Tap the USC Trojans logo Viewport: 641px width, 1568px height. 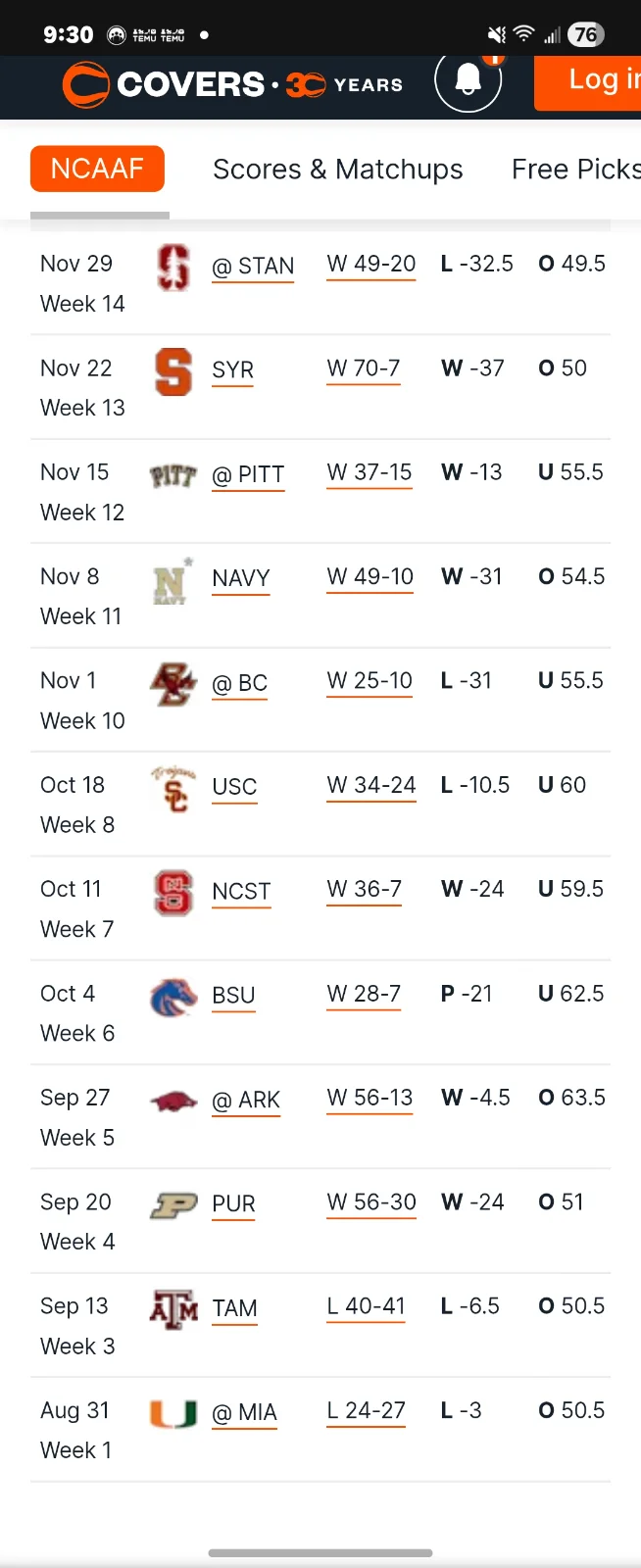coord(173,789)
